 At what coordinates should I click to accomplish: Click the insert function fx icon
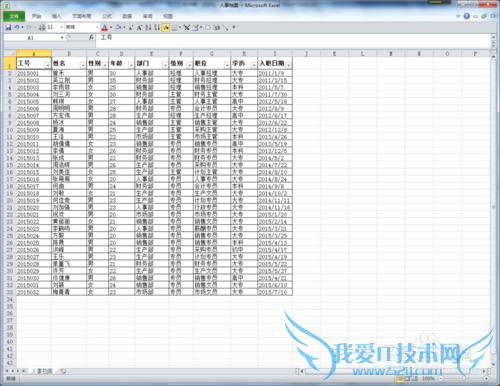click(91, 38)
